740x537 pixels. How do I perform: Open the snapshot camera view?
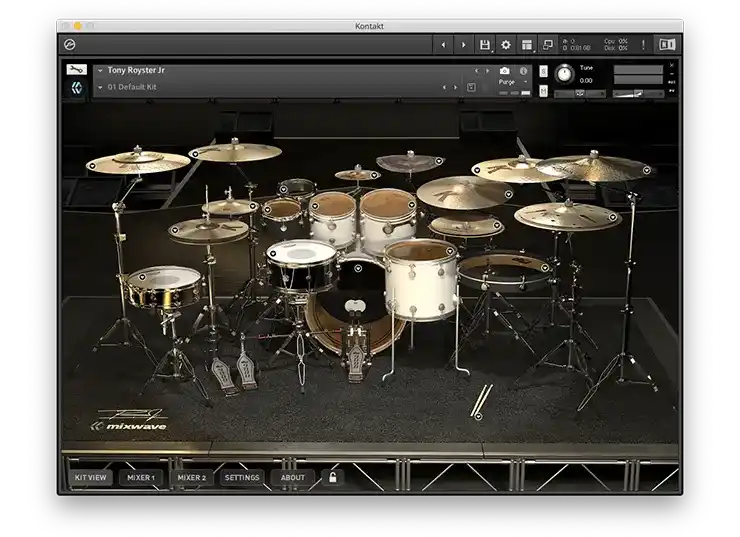505,71
